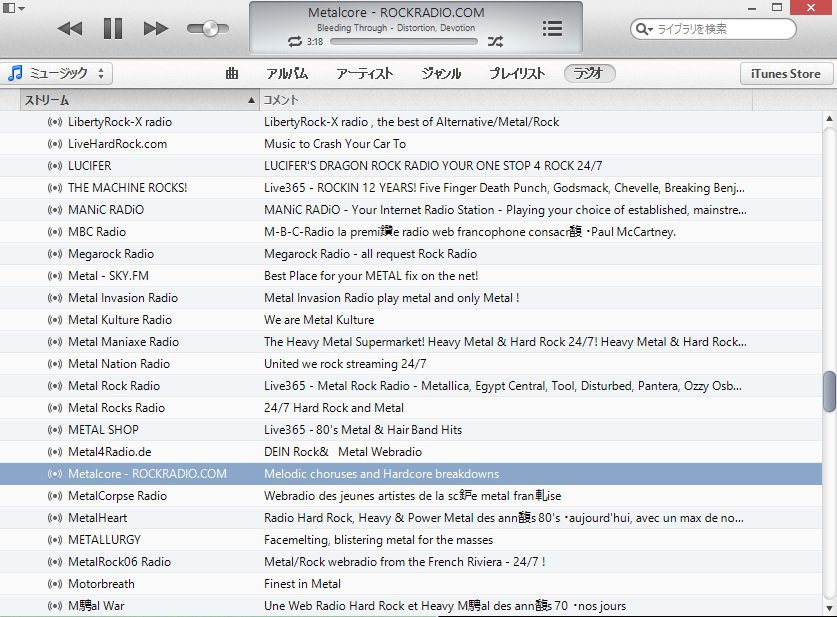Open the ミュージック library dropdown

coord(58,73)
